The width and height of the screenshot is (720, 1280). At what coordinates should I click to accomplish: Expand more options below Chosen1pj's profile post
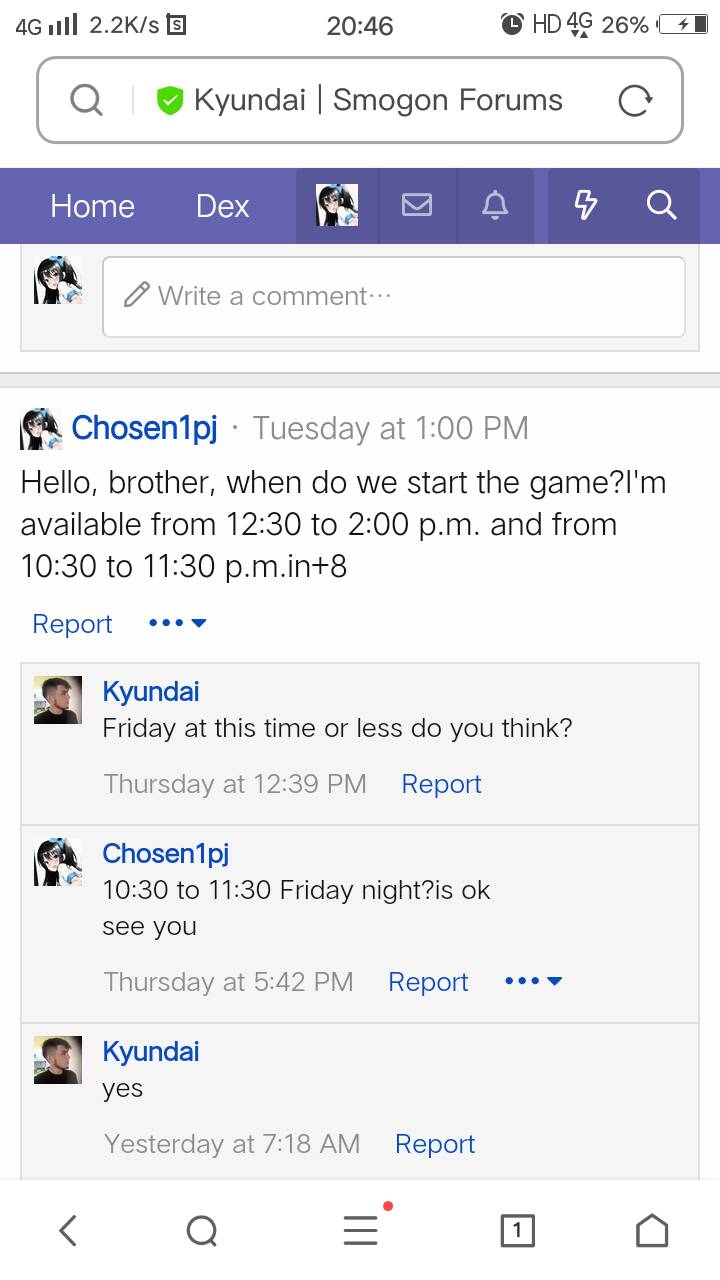click(x=177, y=623)
